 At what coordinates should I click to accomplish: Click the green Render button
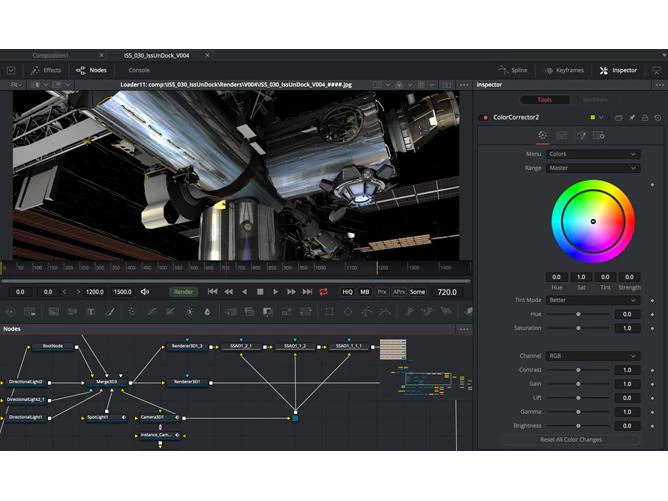click(x=184, y=292)
